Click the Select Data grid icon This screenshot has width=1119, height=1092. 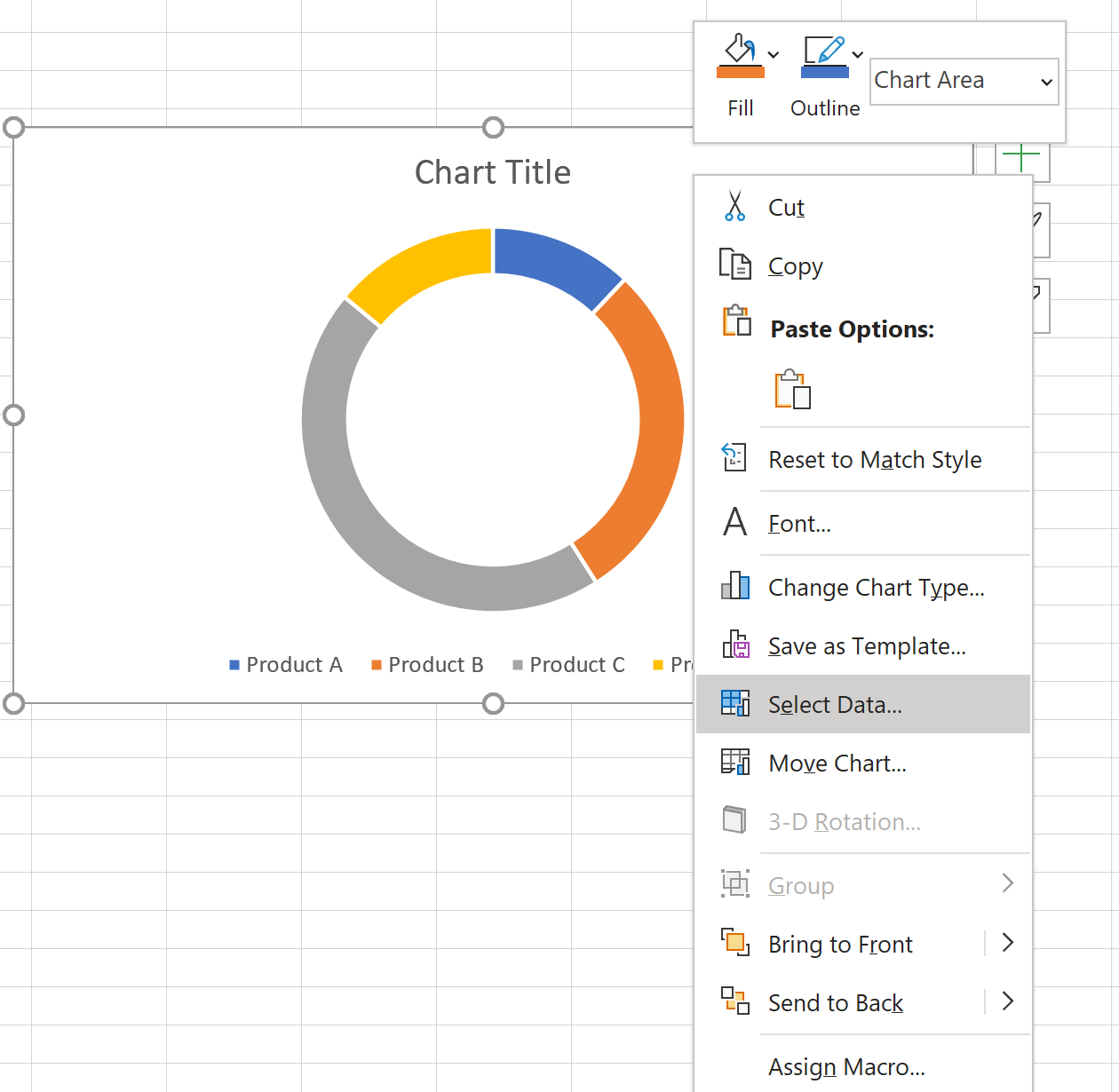click(735, 703)
